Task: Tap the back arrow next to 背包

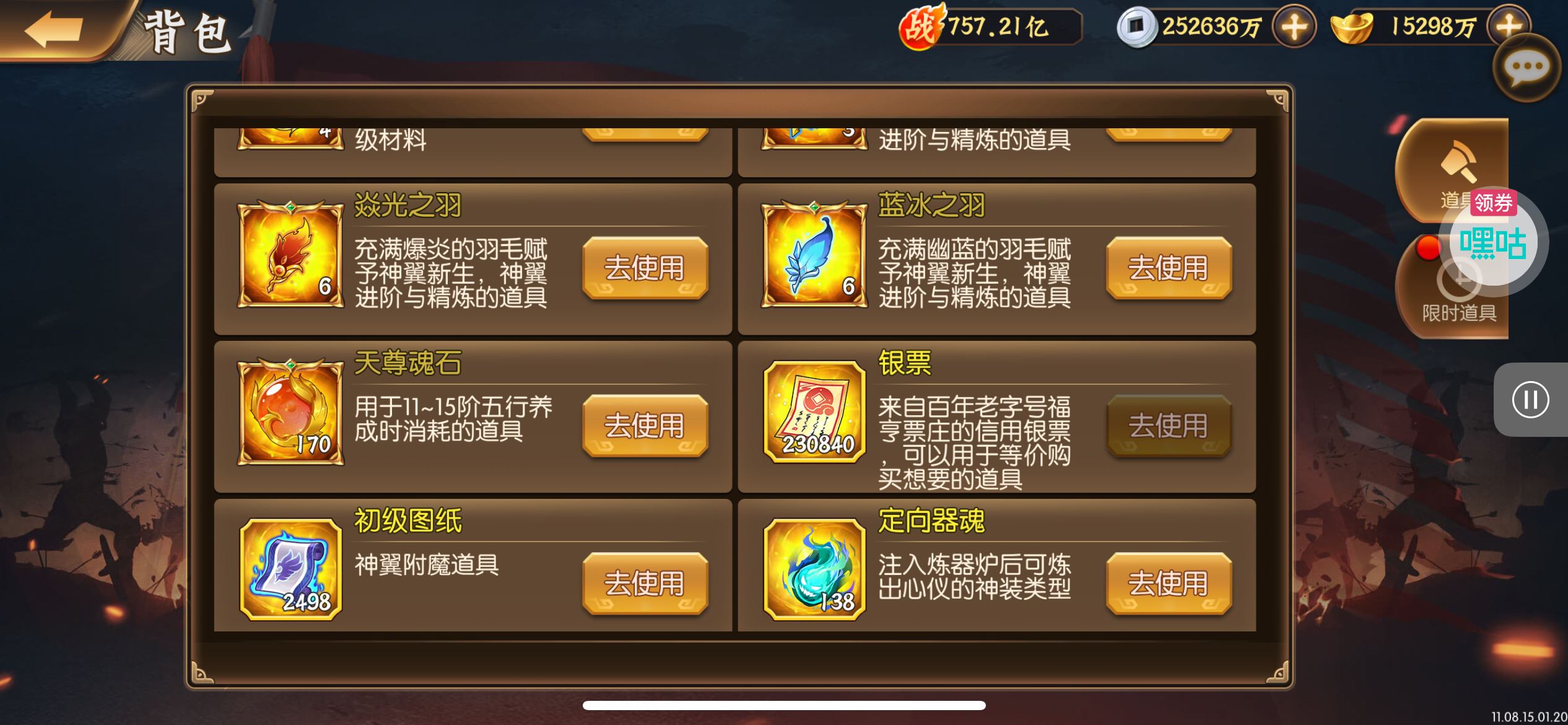Action: pos(54,30)
